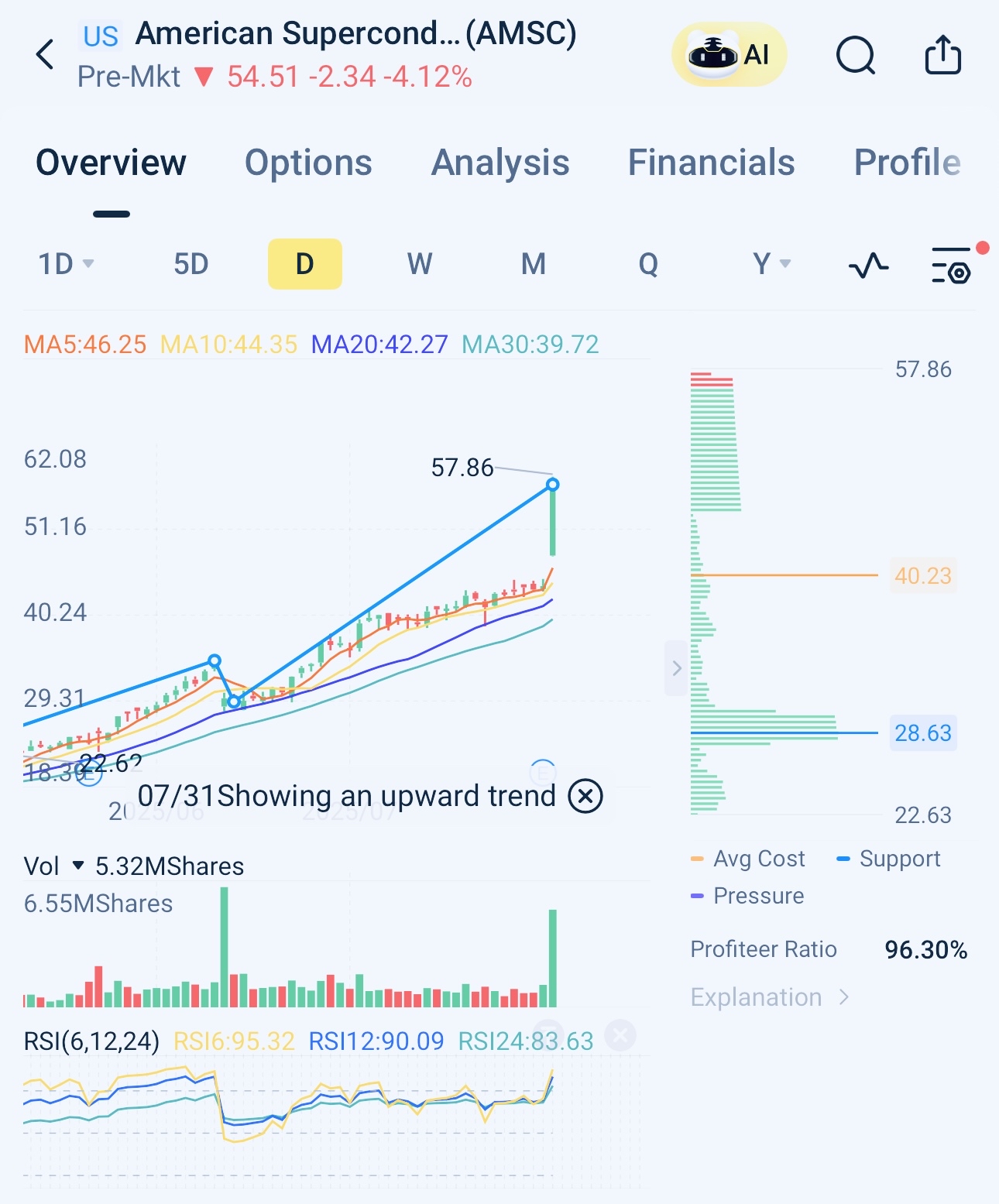The height and width of the screenshot is (1204, 999).
Task: Open the Financials tab
Action: [711, 163]
